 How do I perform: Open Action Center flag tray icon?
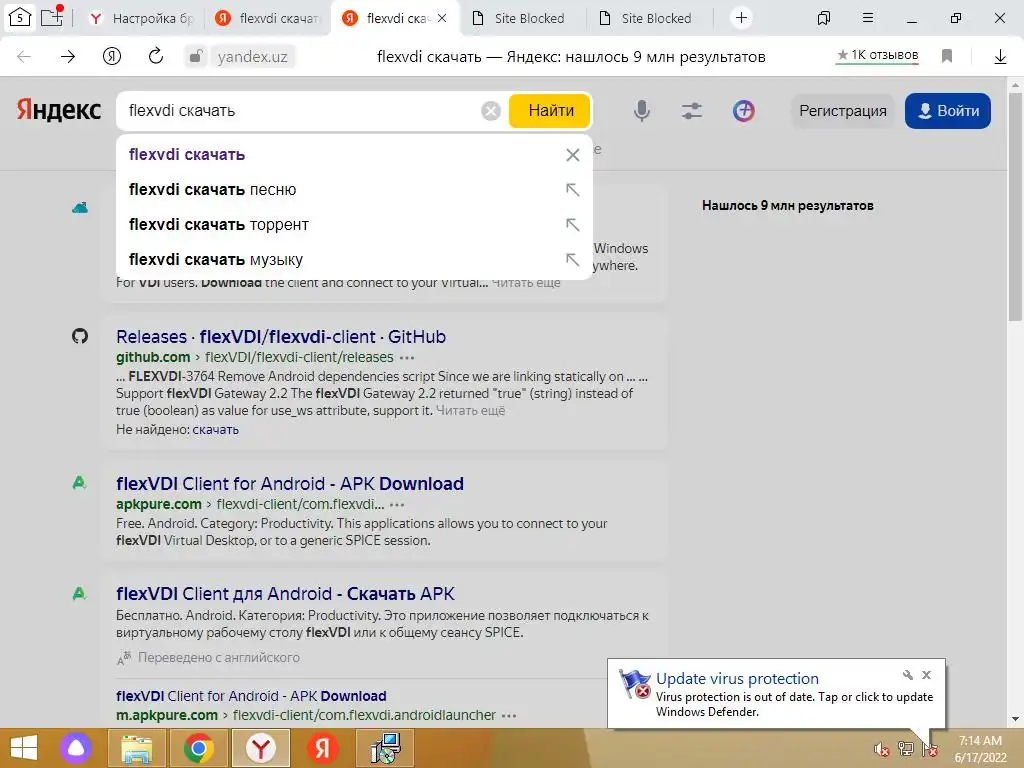click(930, 749)
